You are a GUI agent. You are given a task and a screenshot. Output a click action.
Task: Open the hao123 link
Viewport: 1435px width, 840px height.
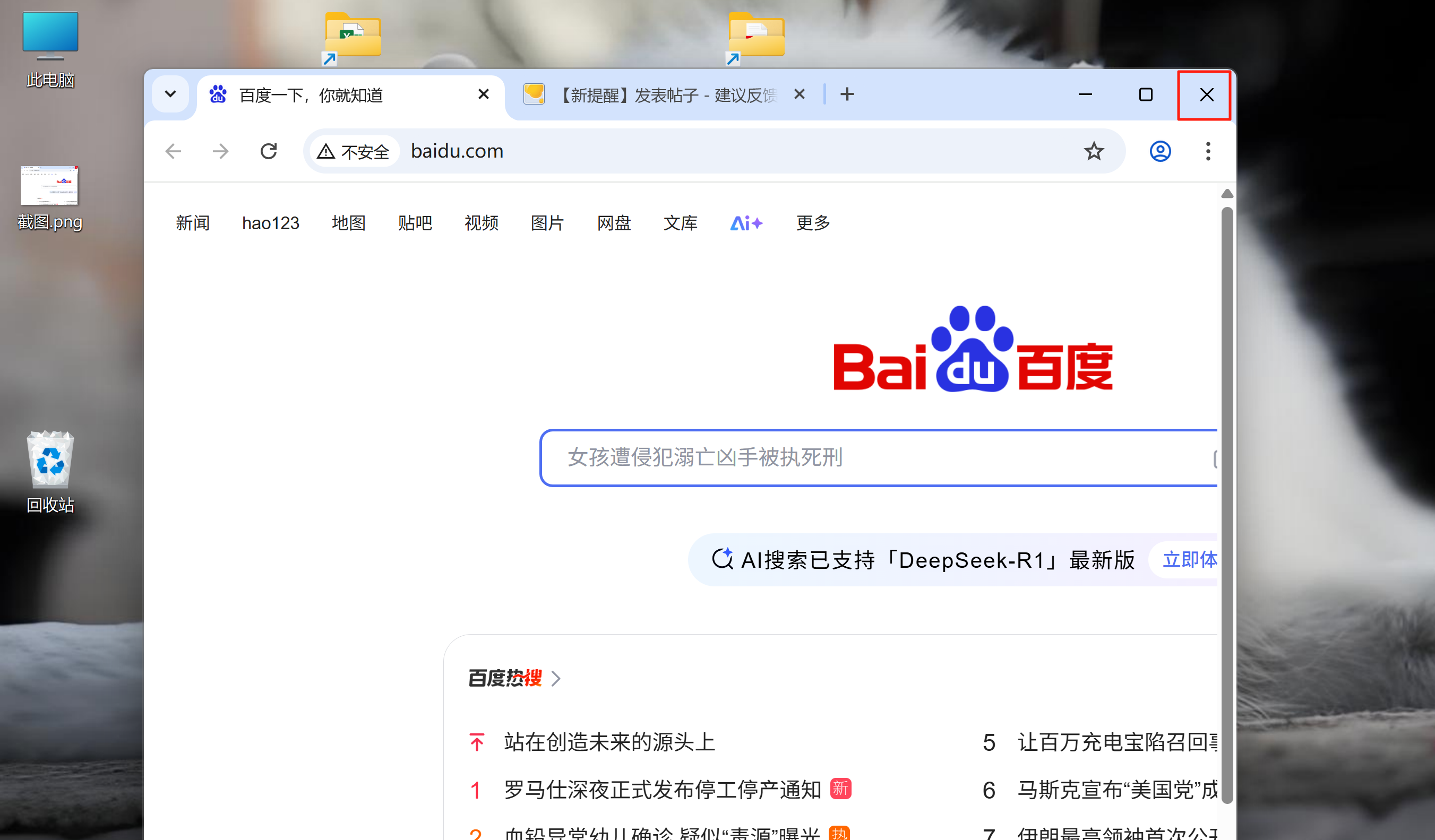point(270,223)
